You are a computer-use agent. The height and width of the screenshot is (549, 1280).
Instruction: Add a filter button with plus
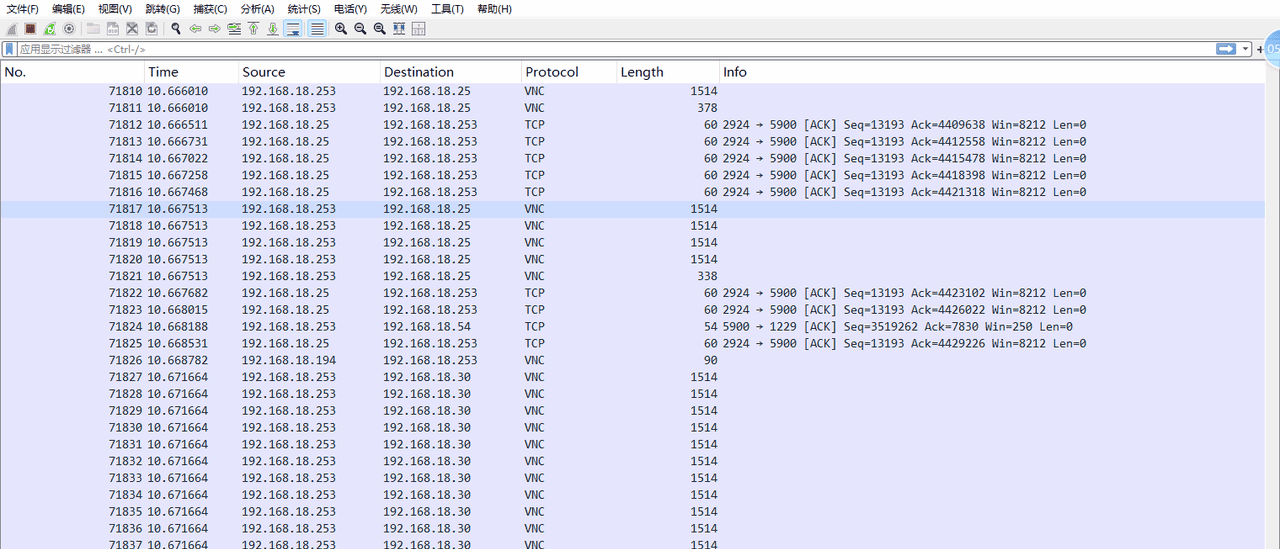tap(1260, 49)
